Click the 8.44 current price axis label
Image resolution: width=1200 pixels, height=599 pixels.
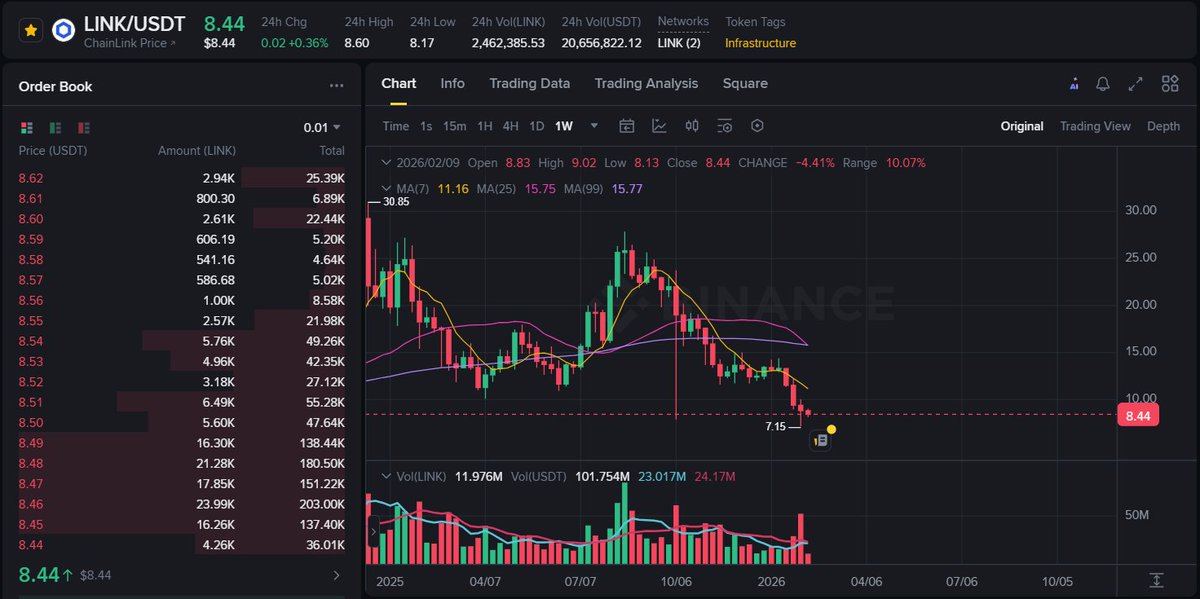(x=1138, y=415)
